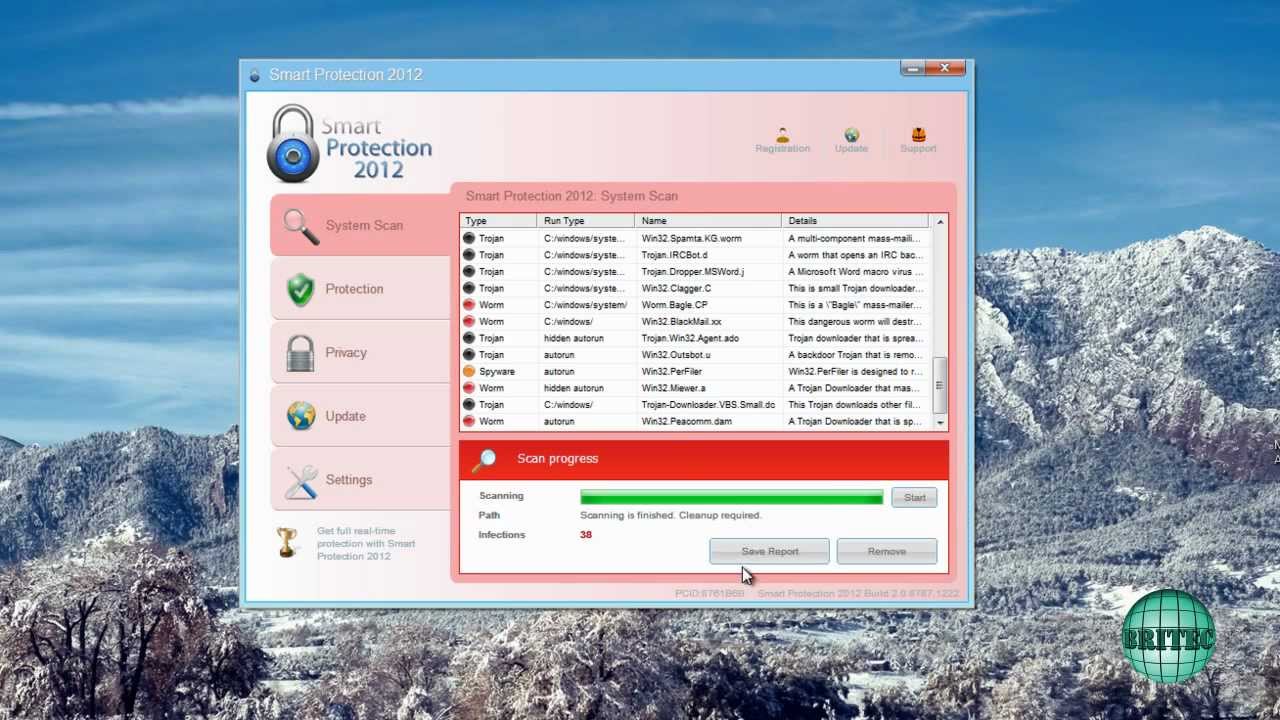Viewport: 1280px width, 720px height.
Task: Open the Registration icon
Action: tap(782, 134)
